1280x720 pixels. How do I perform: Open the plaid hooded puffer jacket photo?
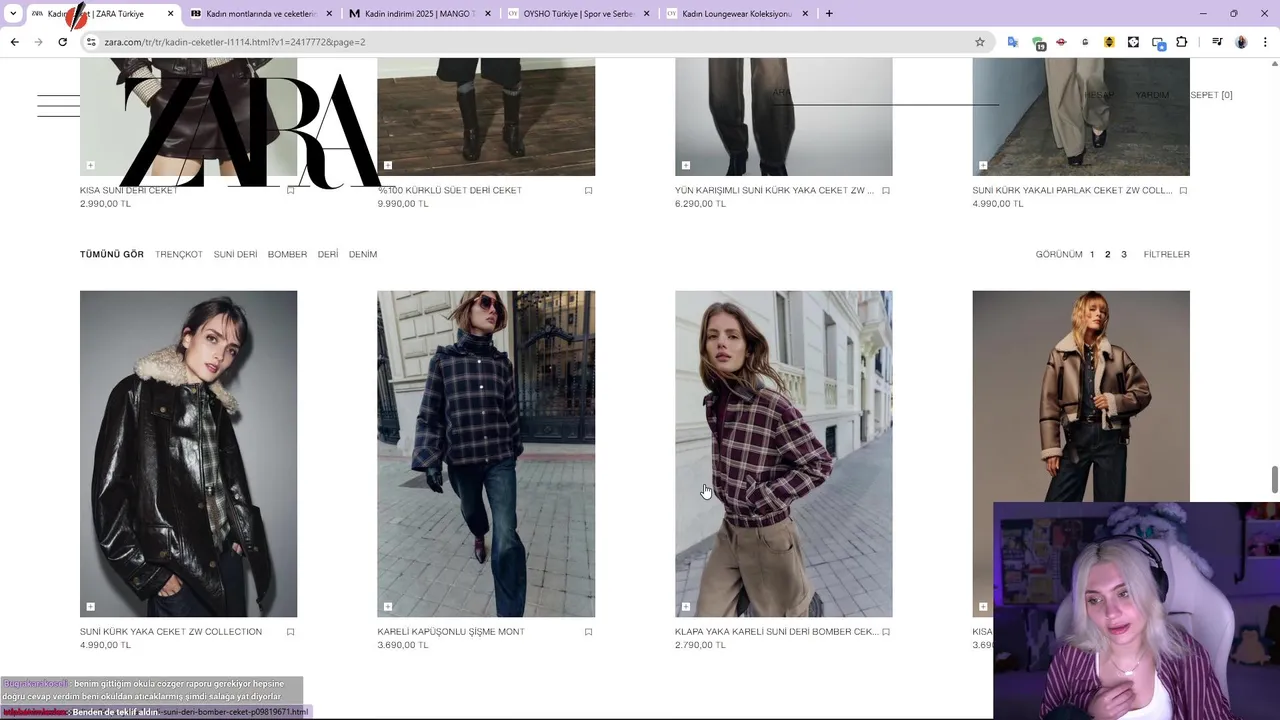point(486,454)
